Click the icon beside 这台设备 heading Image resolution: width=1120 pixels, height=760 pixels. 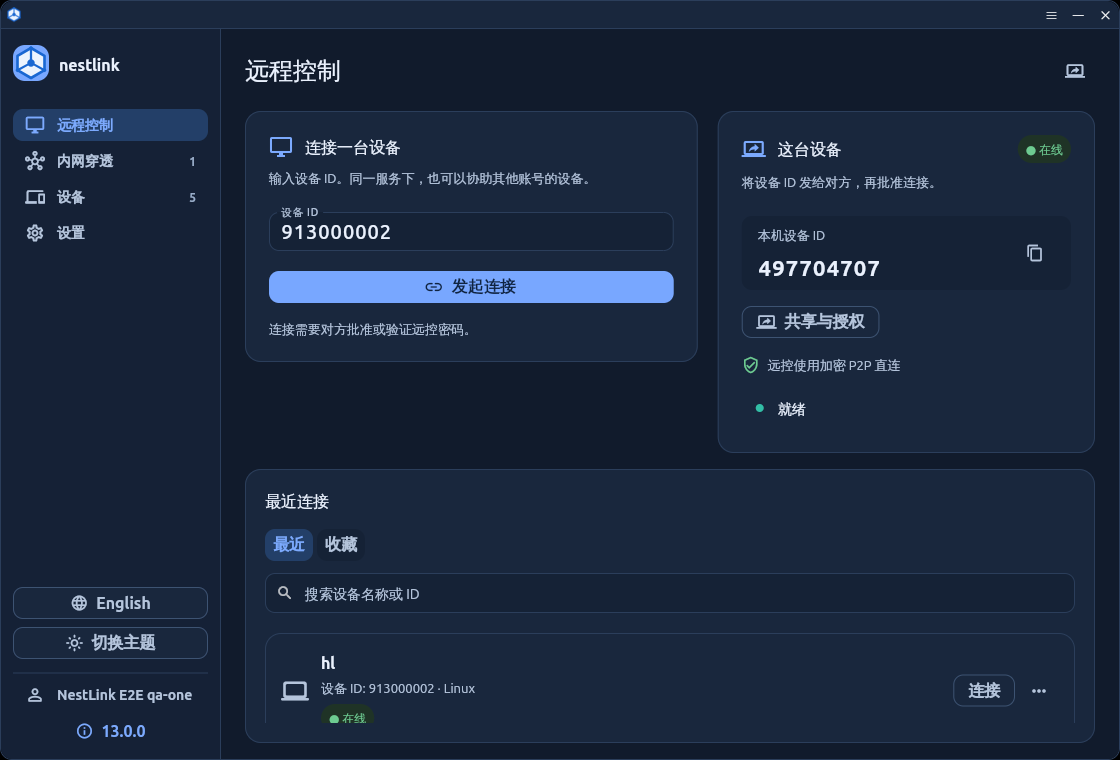click(754, 149)
